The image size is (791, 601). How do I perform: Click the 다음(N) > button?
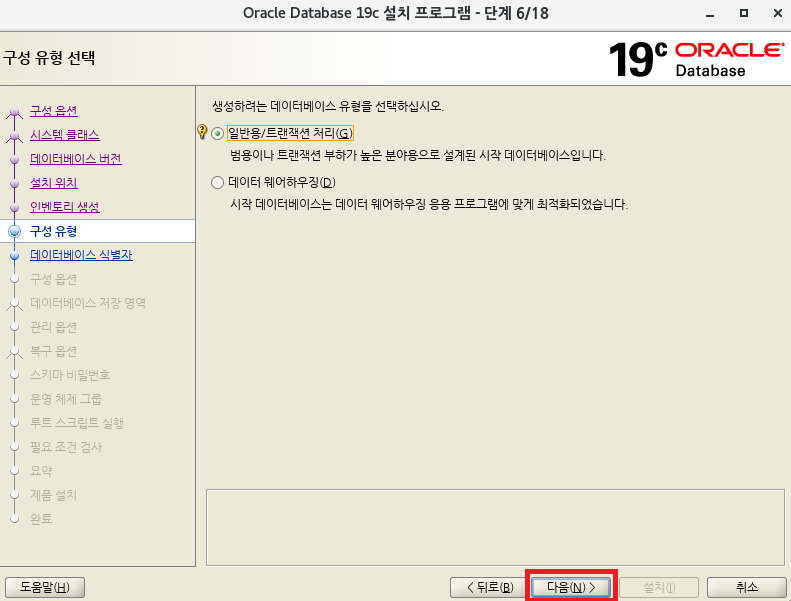571,587
